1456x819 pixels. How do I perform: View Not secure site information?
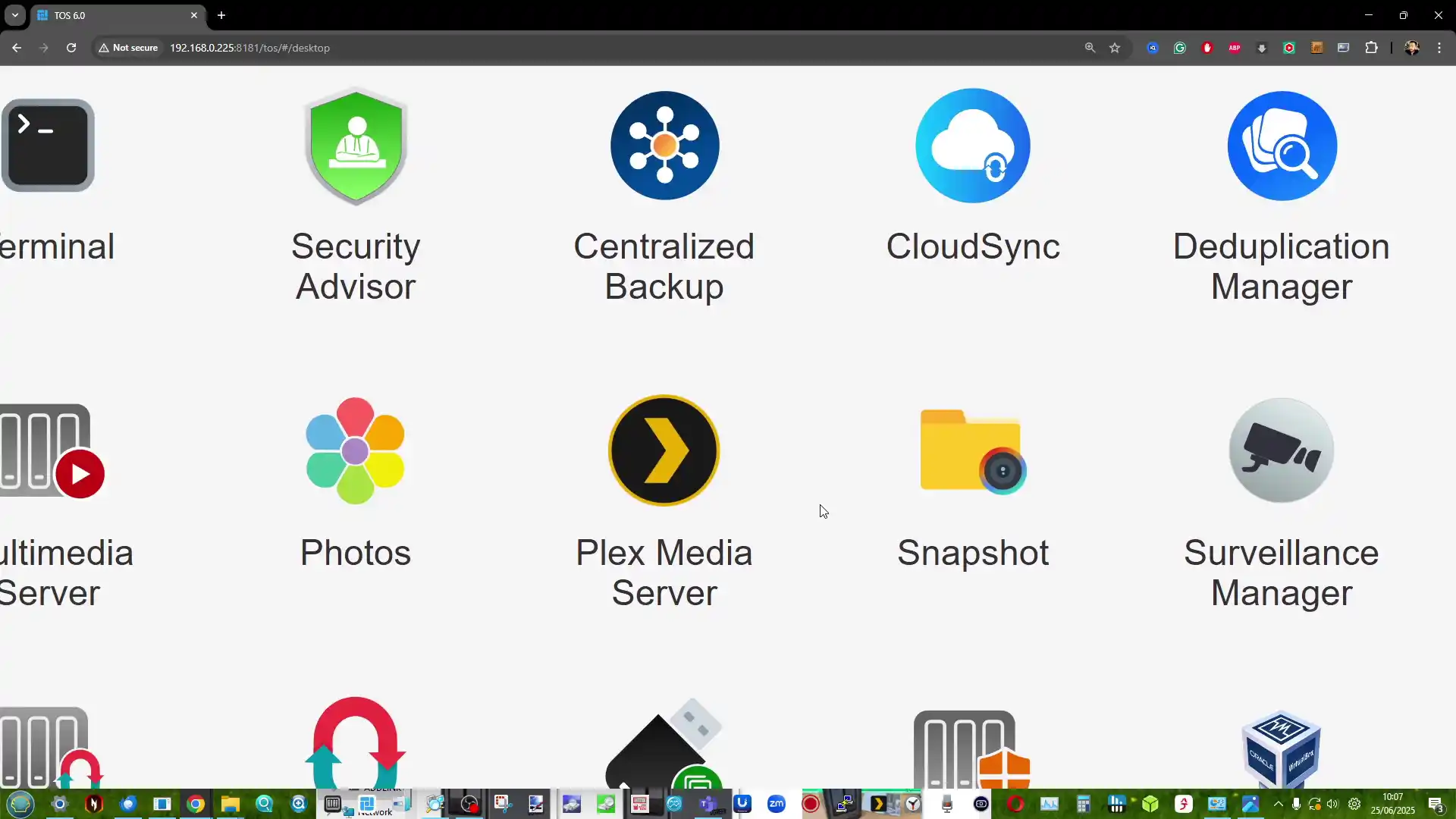(x=128, y=48)
